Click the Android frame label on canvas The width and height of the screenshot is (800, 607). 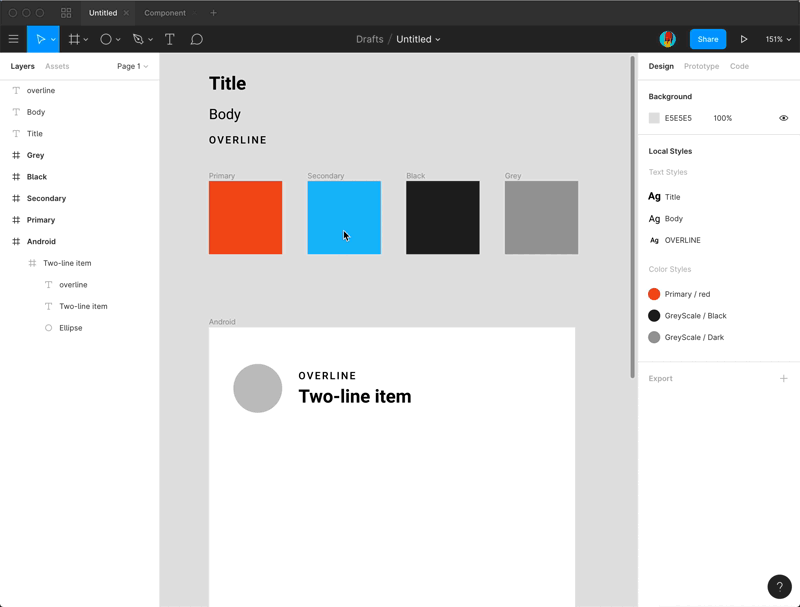pyautogui.click(x=222, y=322)
